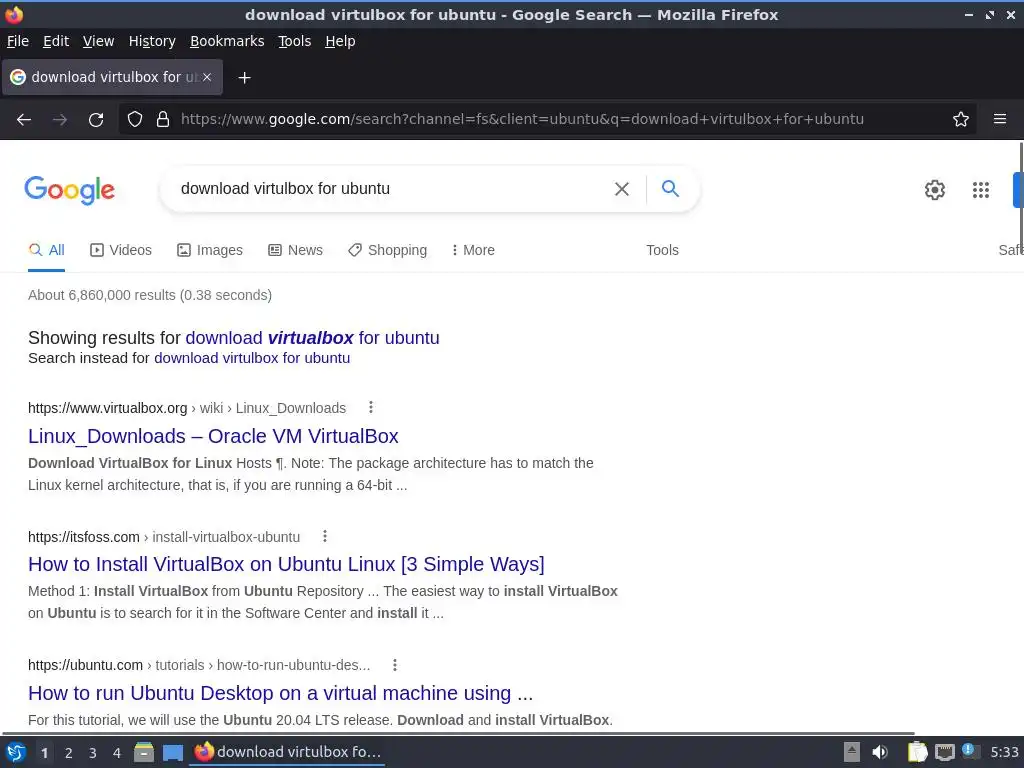Click the show desktop taskbar icon
This screenshot has height=768, width=1024.
point(172,753)
